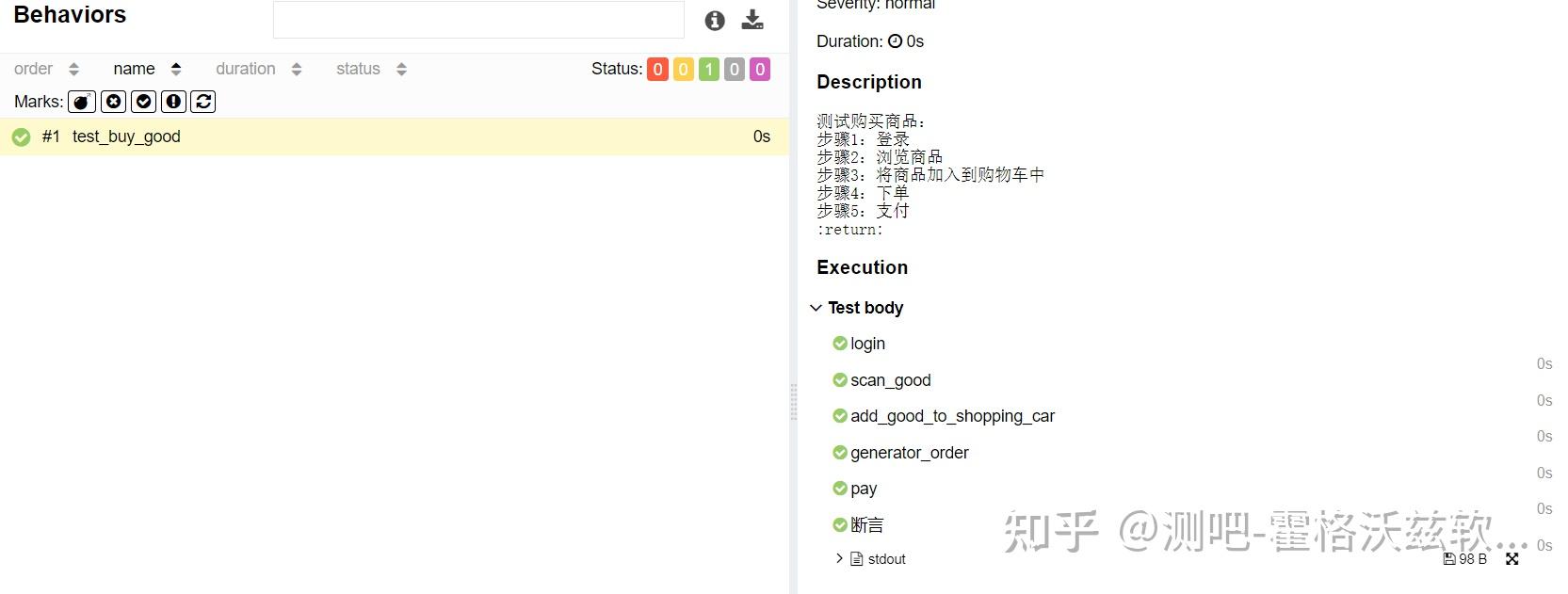Viewport: 1568px width, 594px height.
Task: Click the stdout file document icon
Action: pos(856,559)
